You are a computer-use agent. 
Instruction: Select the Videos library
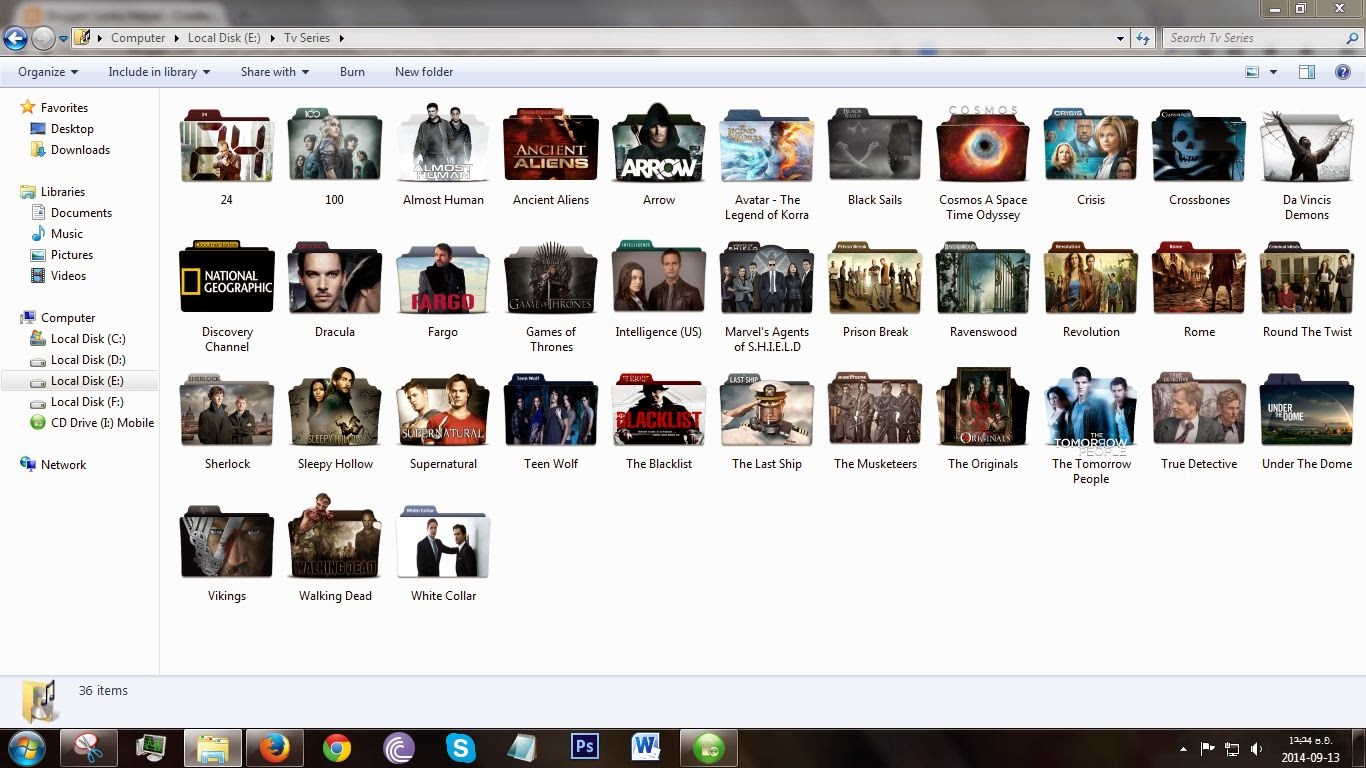click(68, 276)
